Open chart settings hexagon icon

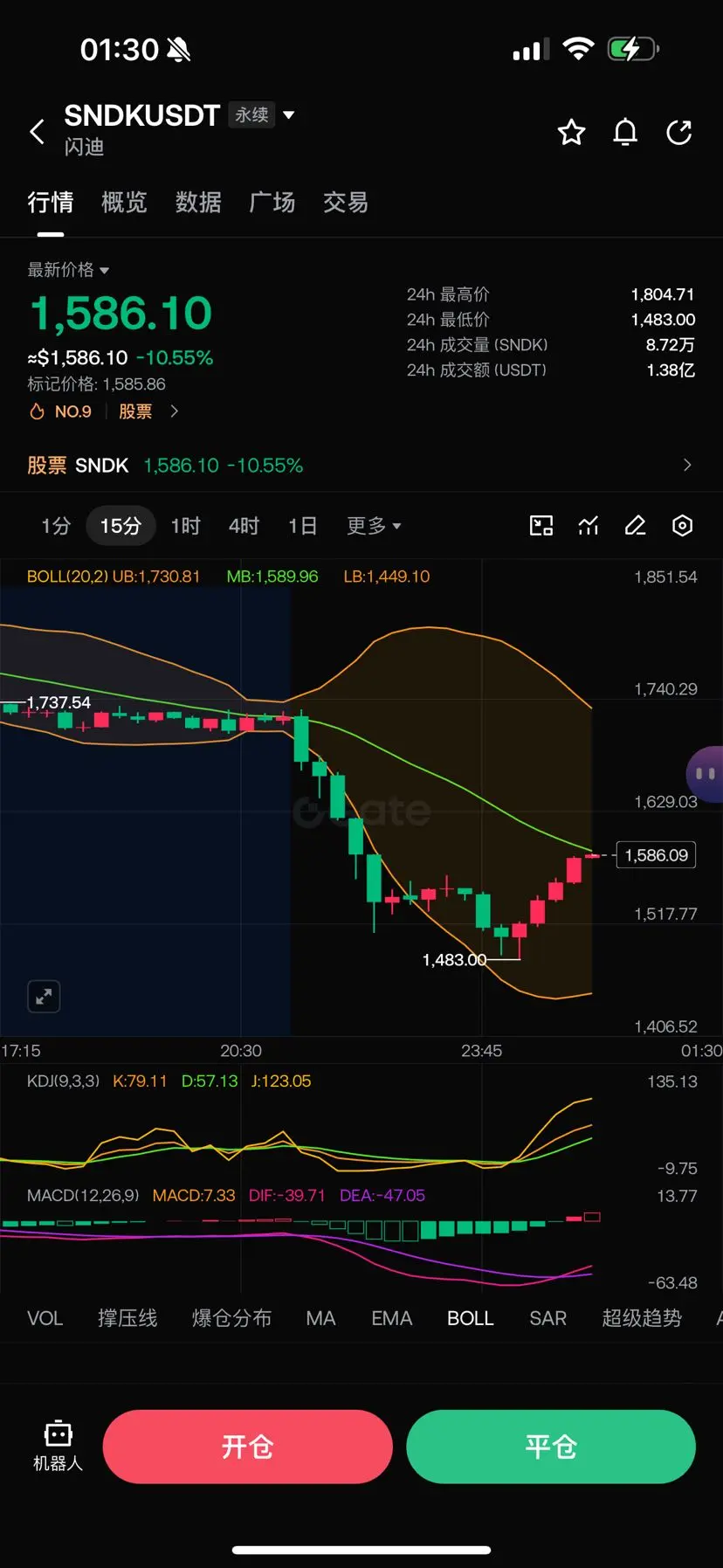(683, 525)
